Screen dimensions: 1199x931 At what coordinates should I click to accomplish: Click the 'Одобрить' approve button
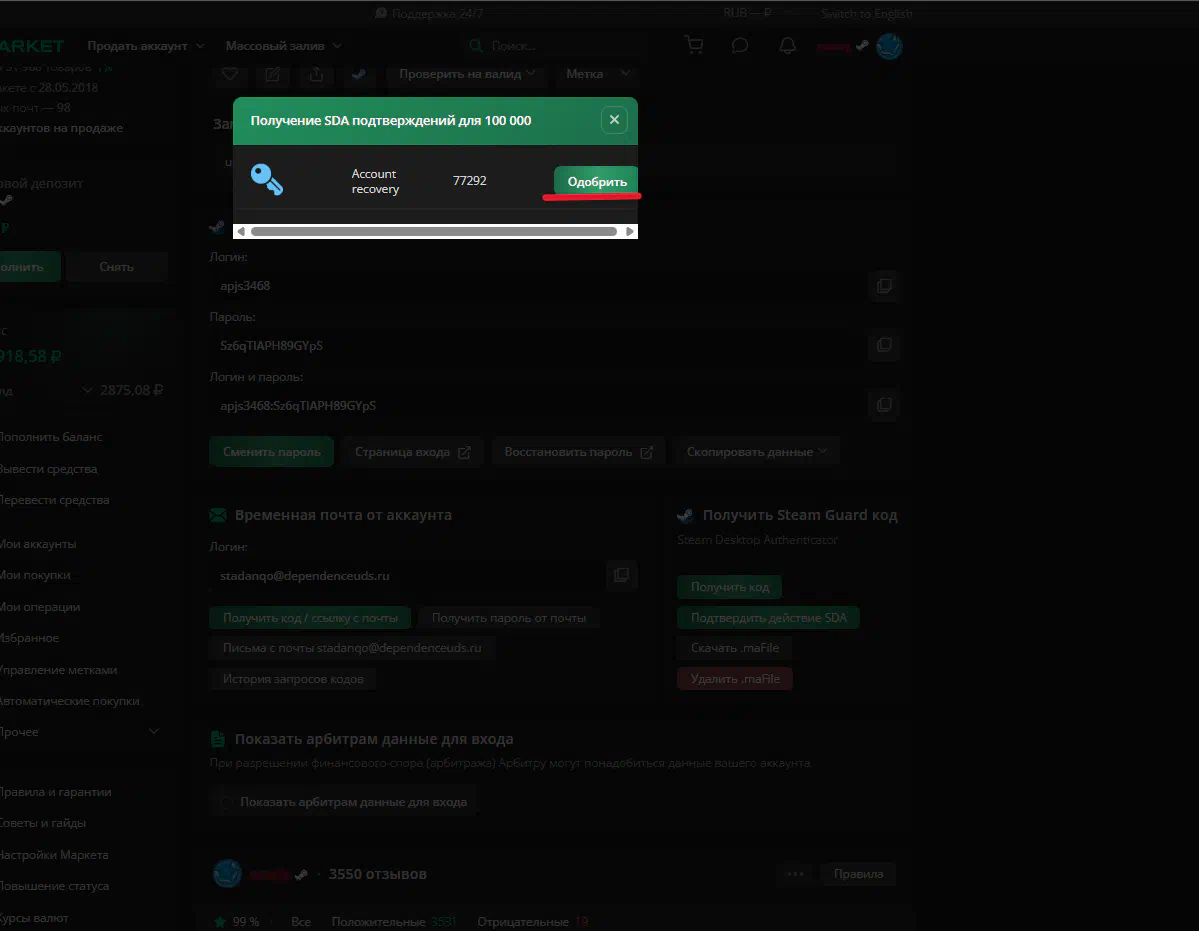click(x=596, y=182)
